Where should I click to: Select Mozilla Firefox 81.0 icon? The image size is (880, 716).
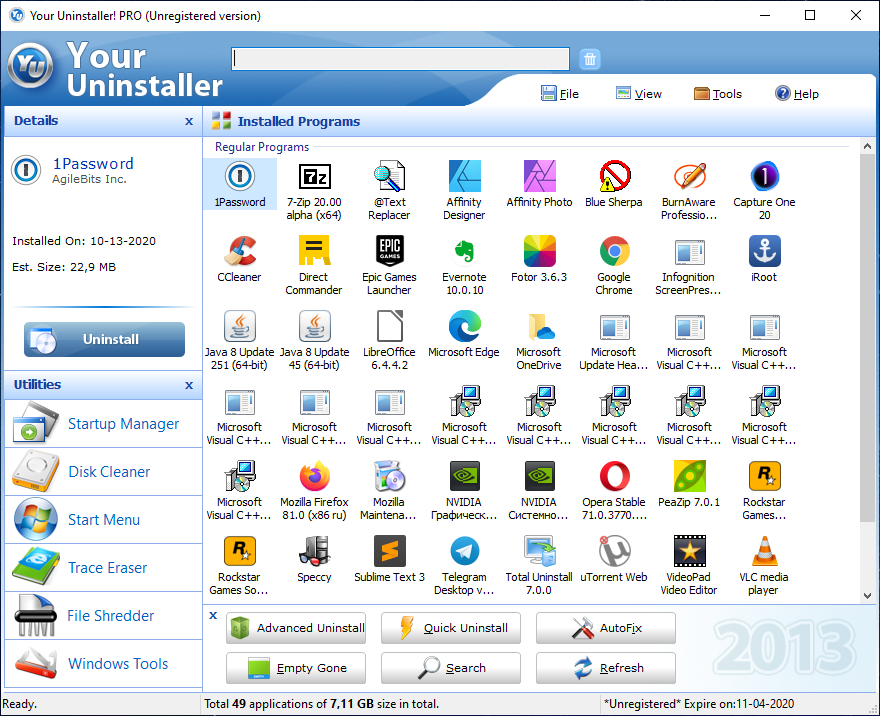click(x=314, y=476)
